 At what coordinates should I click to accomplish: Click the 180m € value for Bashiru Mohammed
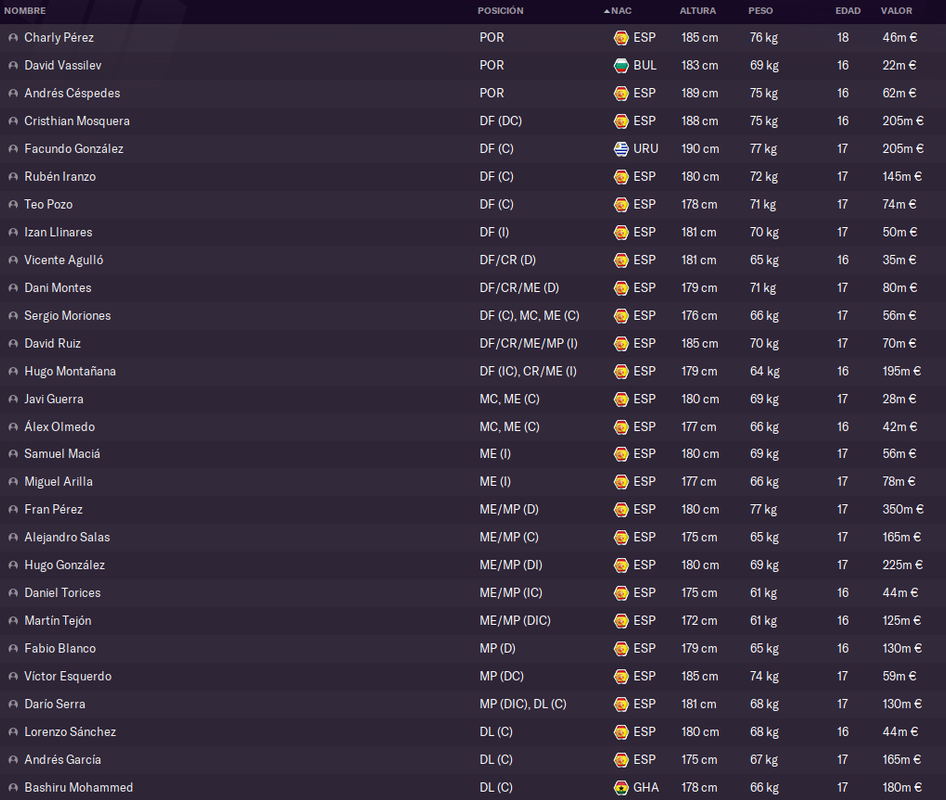(x=902, y=787)
